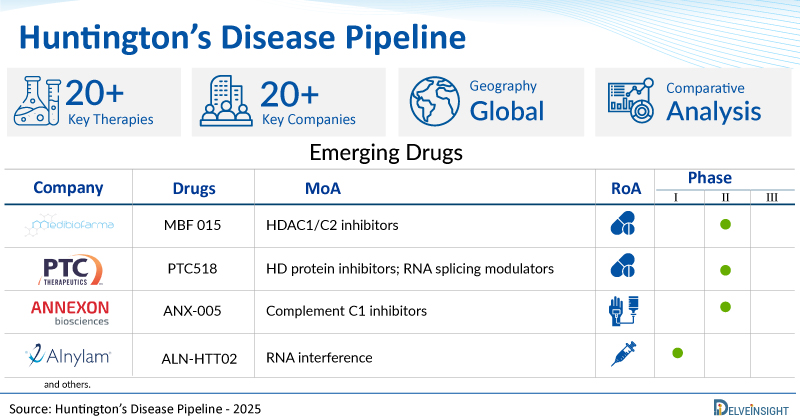Click the Drugs column header
Image resolution: width=800 pixels, height=420 pixels.
194,189
